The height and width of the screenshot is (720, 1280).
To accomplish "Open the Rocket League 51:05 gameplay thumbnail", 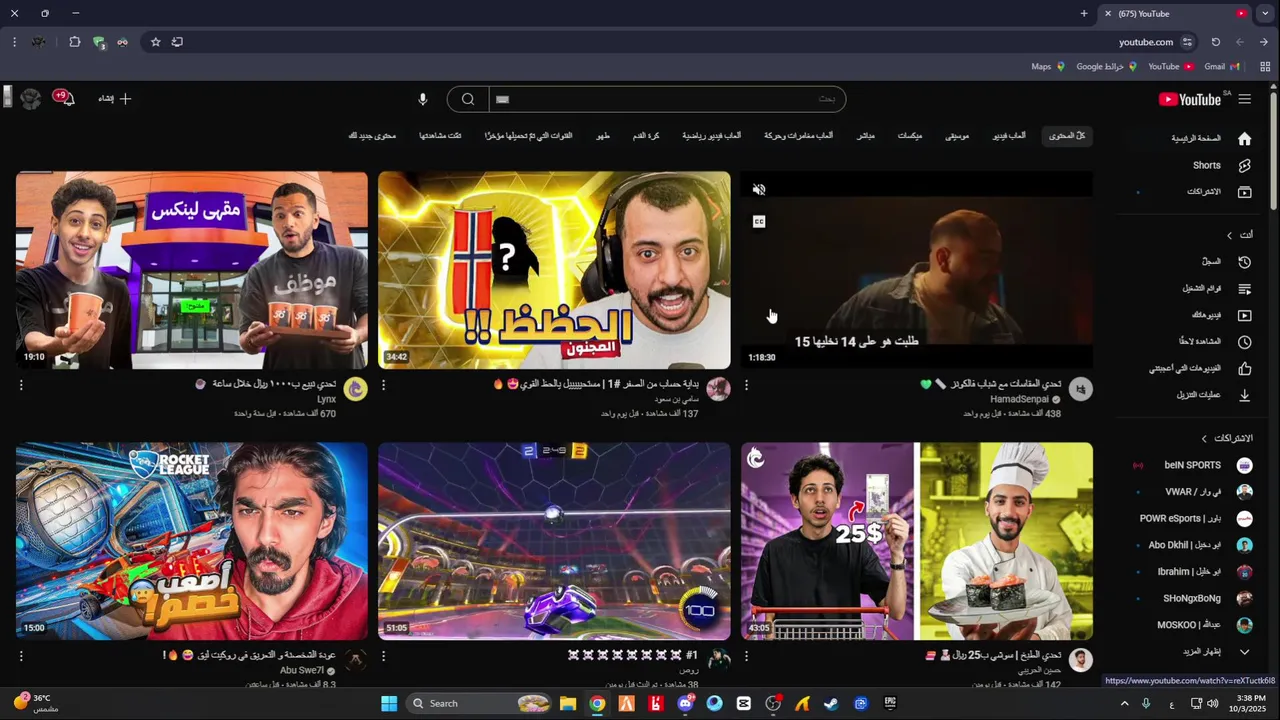I will tap(554, 541).
